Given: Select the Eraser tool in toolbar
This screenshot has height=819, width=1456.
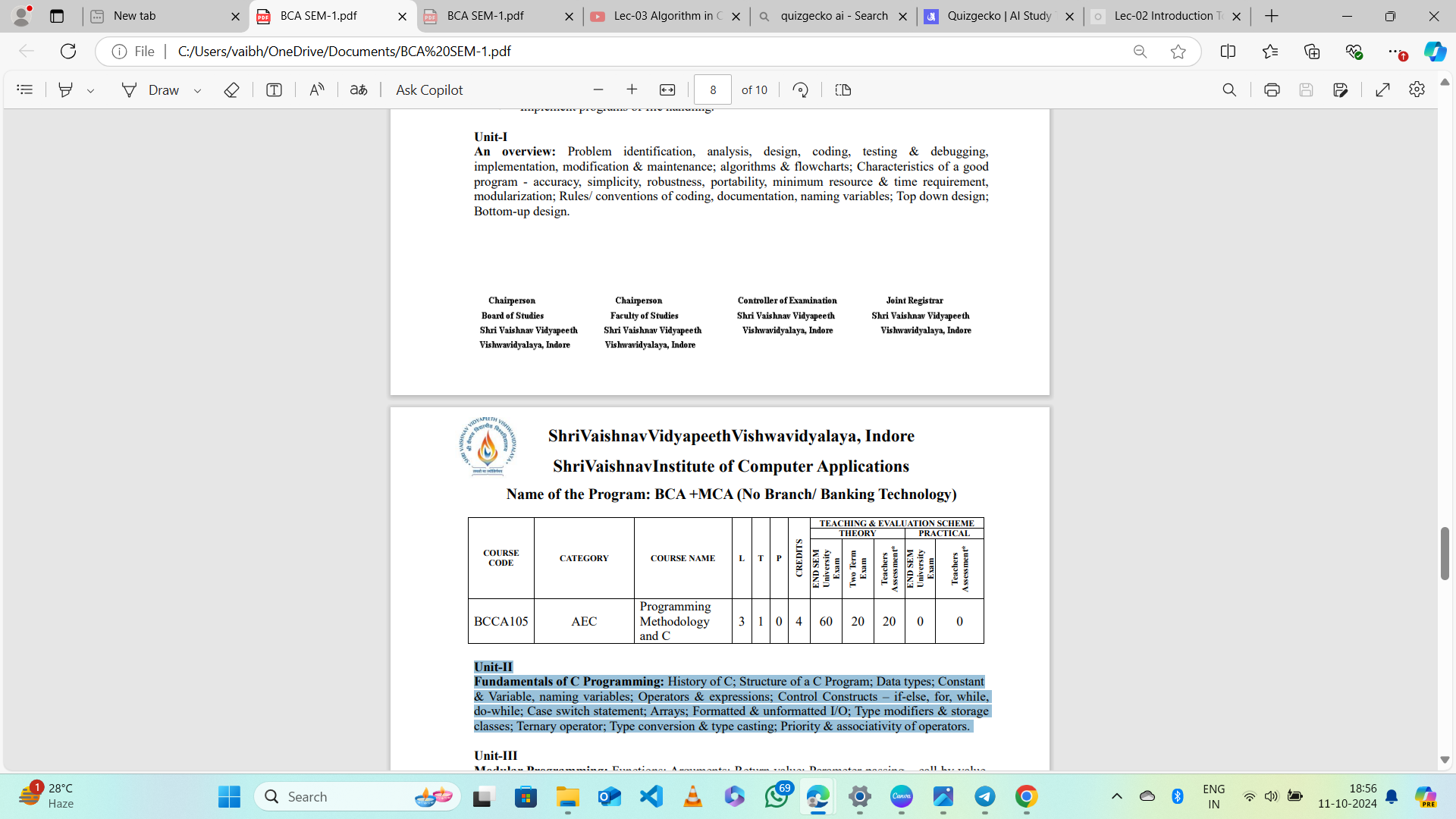Looking at the screenshot, I should (231, 90).
